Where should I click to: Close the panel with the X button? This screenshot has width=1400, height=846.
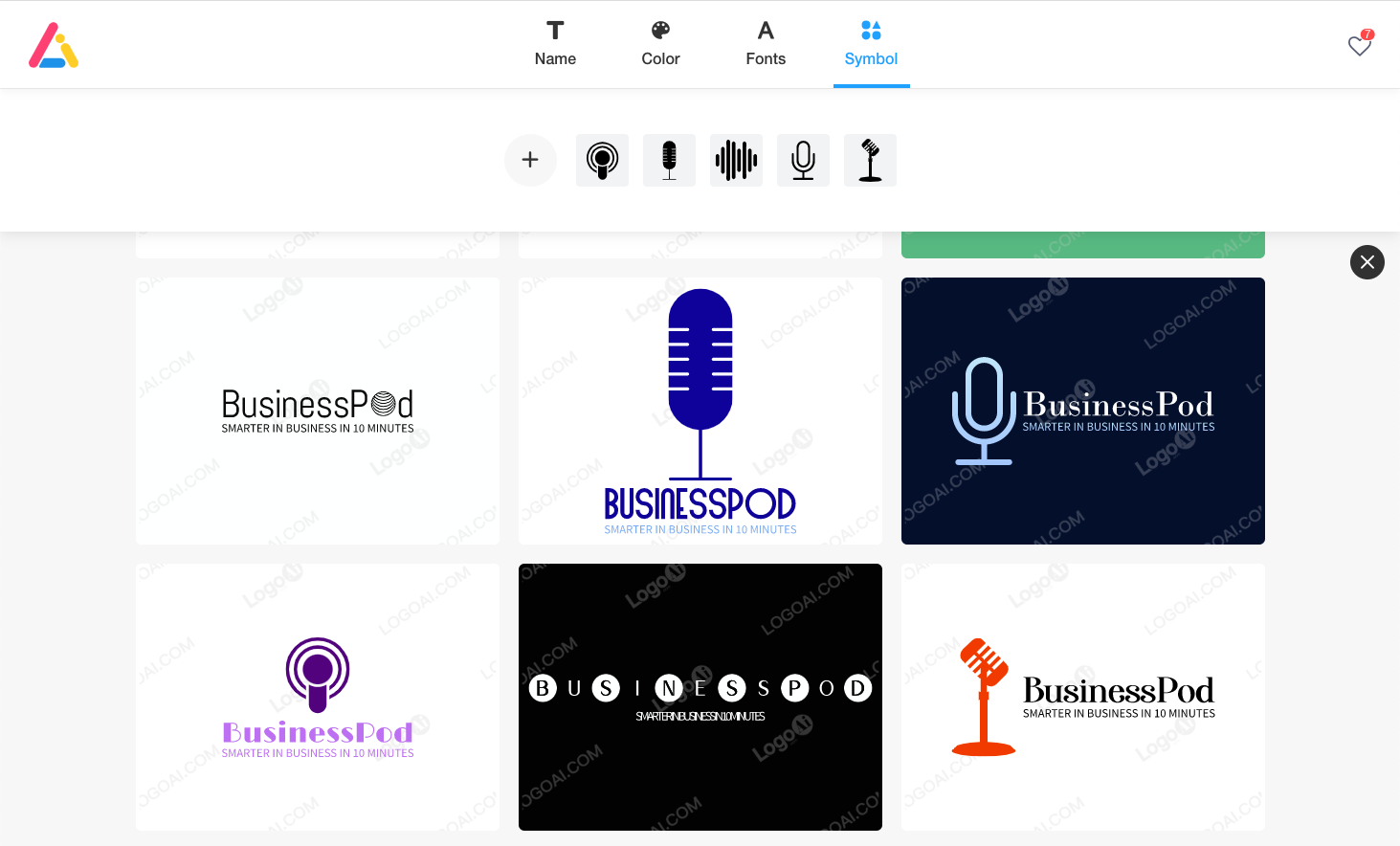click(x=1367, y=262)
